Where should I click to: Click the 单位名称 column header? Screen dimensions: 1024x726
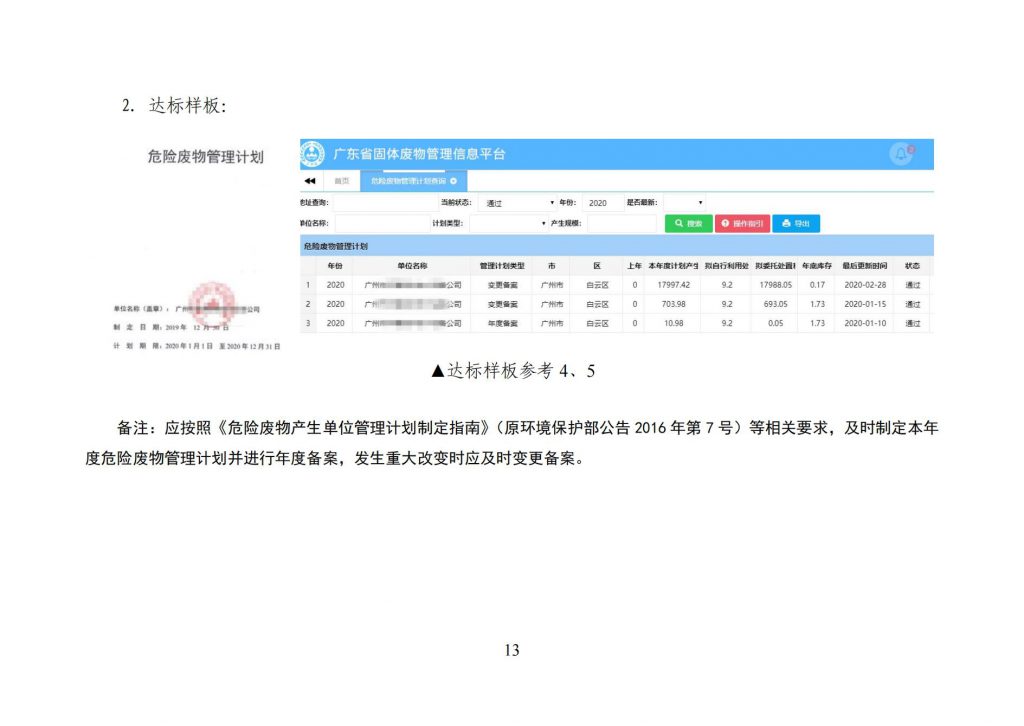tap(412, 266)
